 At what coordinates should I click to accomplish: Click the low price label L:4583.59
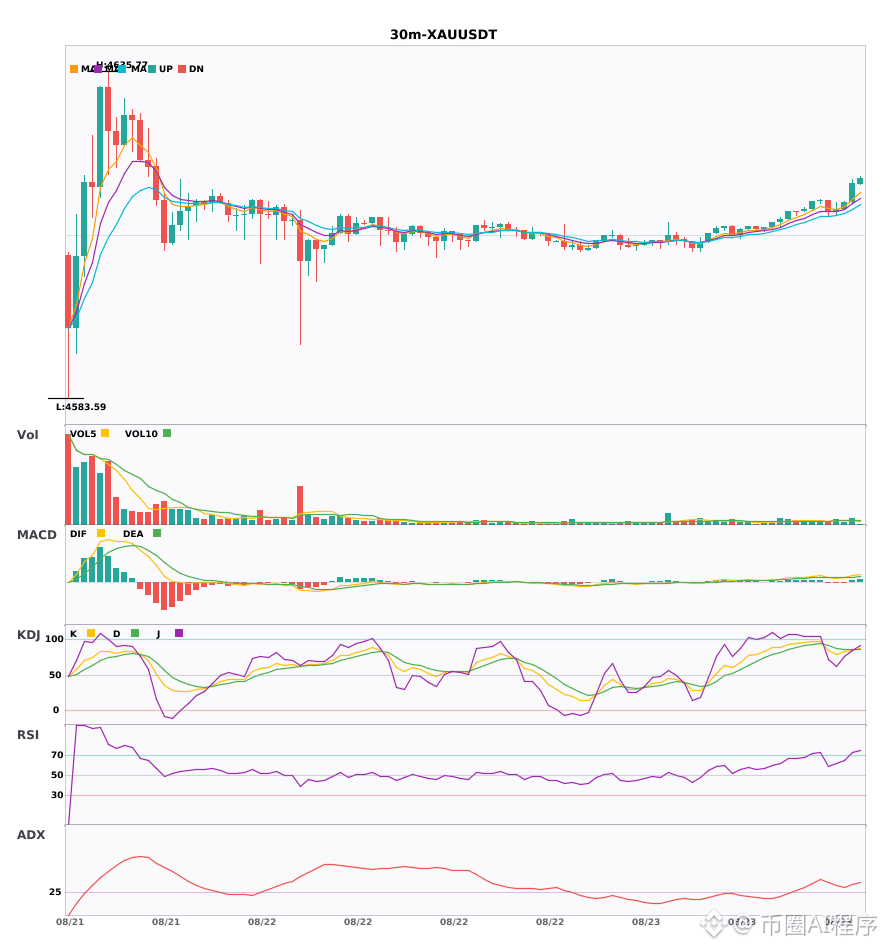[81, 407]
